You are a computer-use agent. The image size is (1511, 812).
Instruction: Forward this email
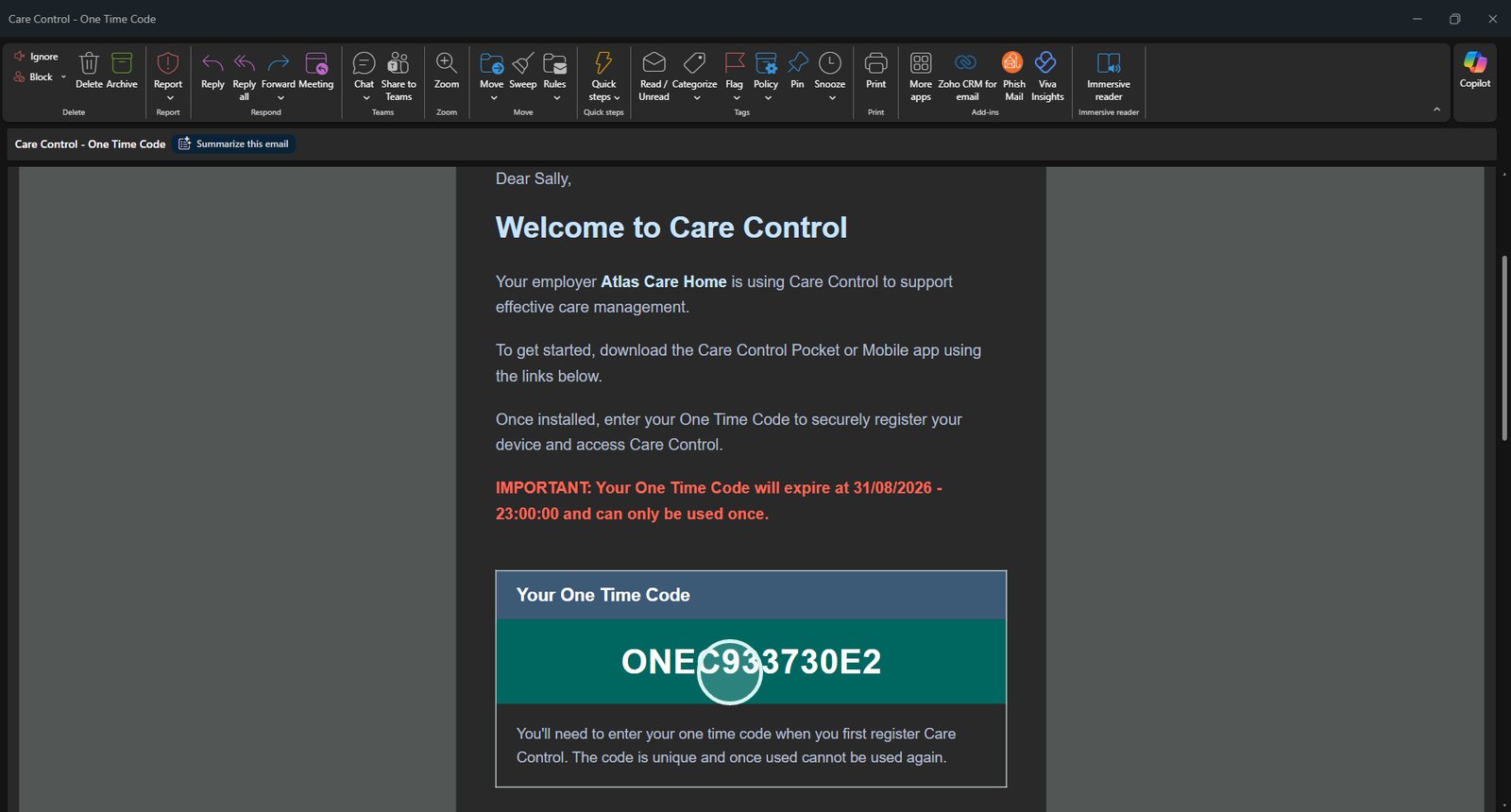pyautogui.click(x=279, y=63)
